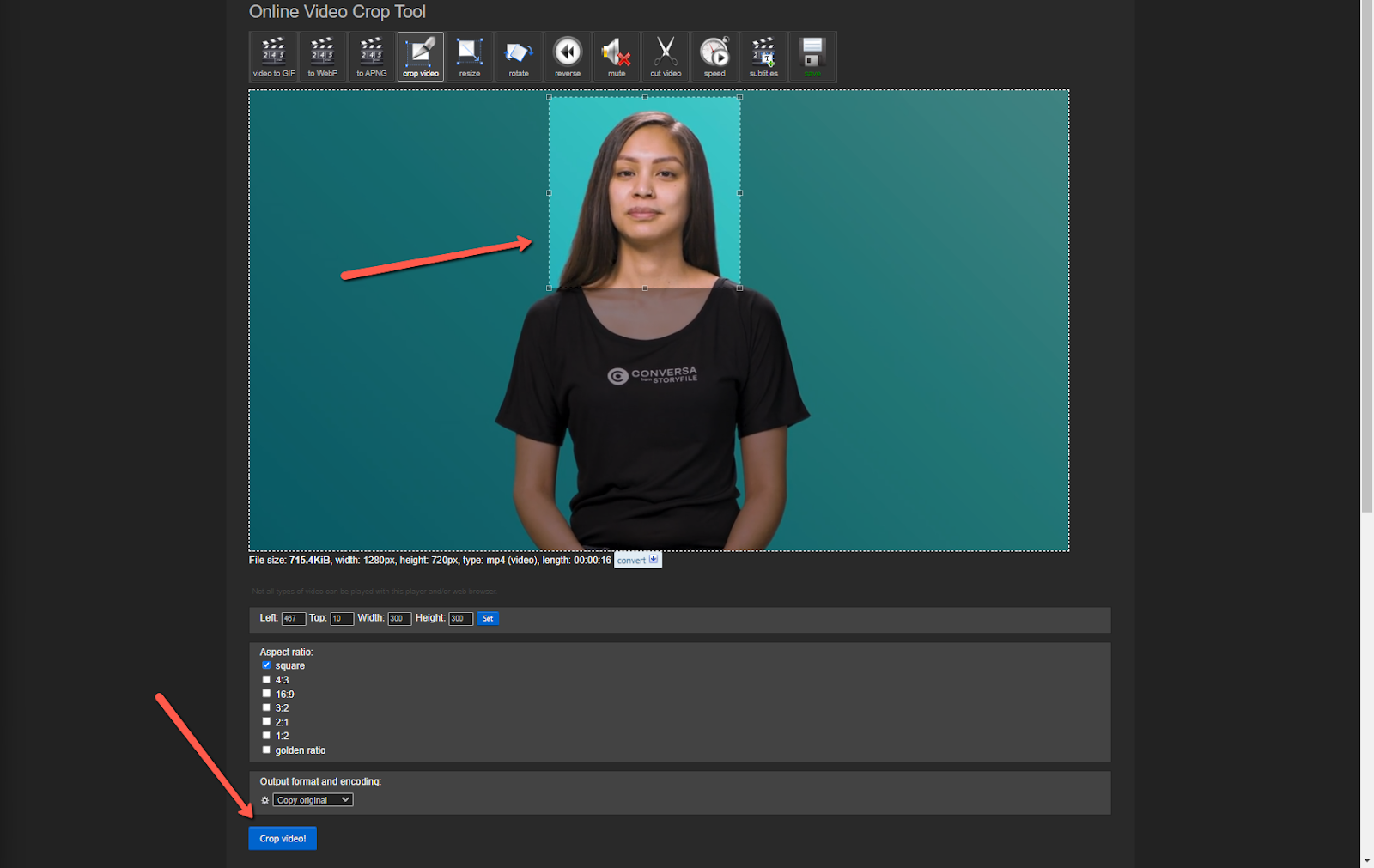
Task: Enable the golden ratio checkbox
Action: tap(266, 750)
